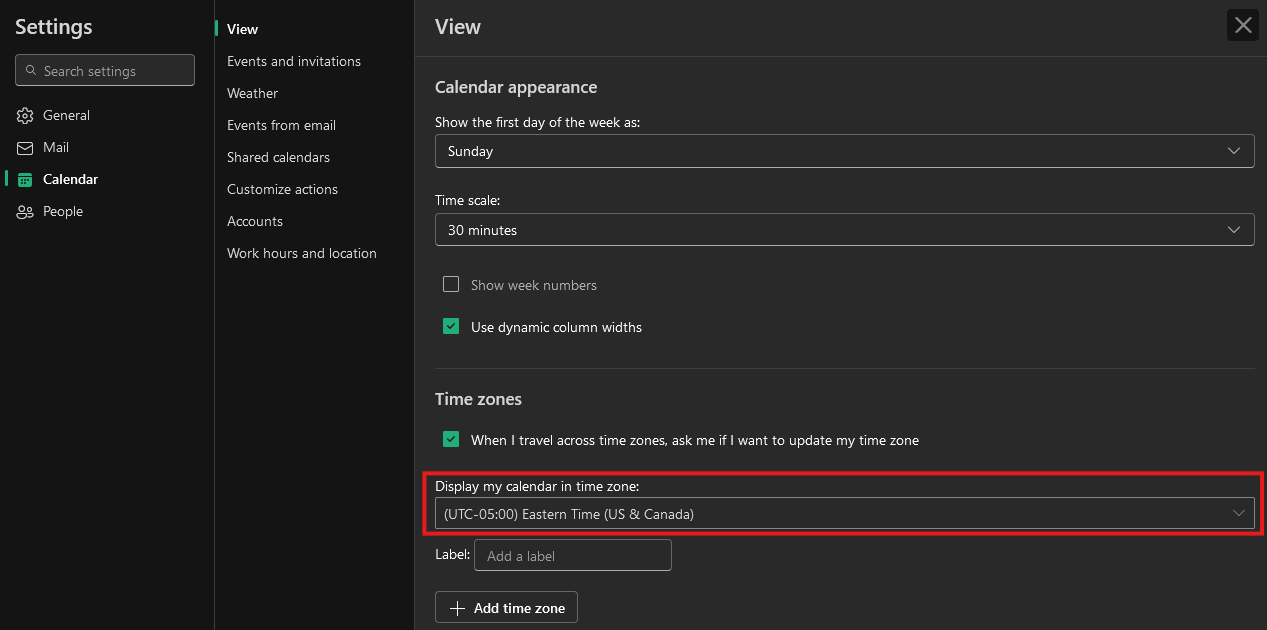Click the Add time zone button
The width and height of the screenshot is (1267, 630).
507,608
